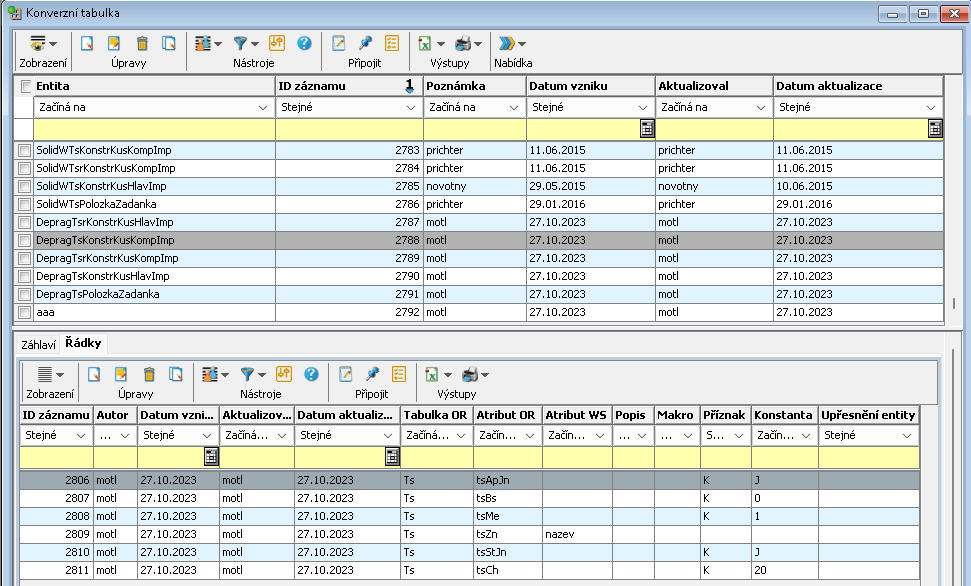971x586 pixels.
Task: Click the Tabulka OR column header
Action: point(436,415)
